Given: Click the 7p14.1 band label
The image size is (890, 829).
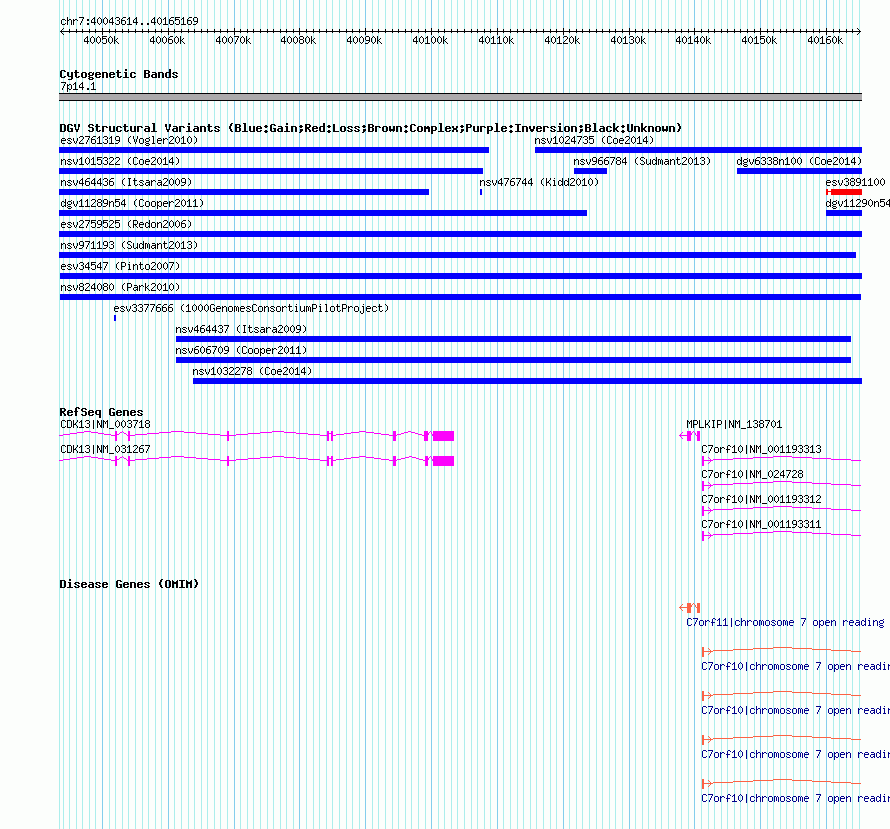Looking at the screenshot, I should [78, 86].
